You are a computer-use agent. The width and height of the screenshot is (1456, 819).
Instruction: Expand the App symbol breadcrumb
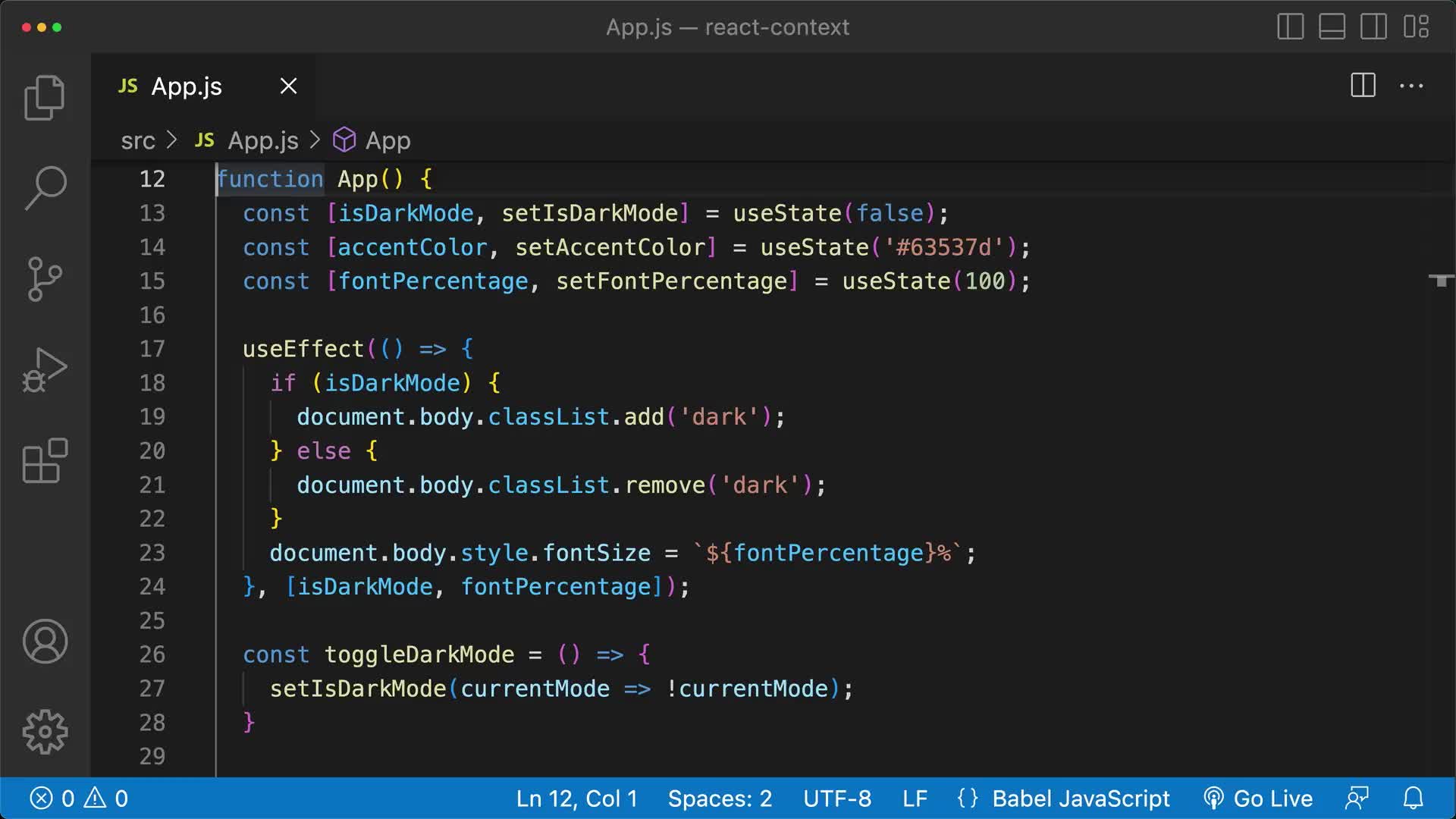pyautogui.click(x=388, y=140)
